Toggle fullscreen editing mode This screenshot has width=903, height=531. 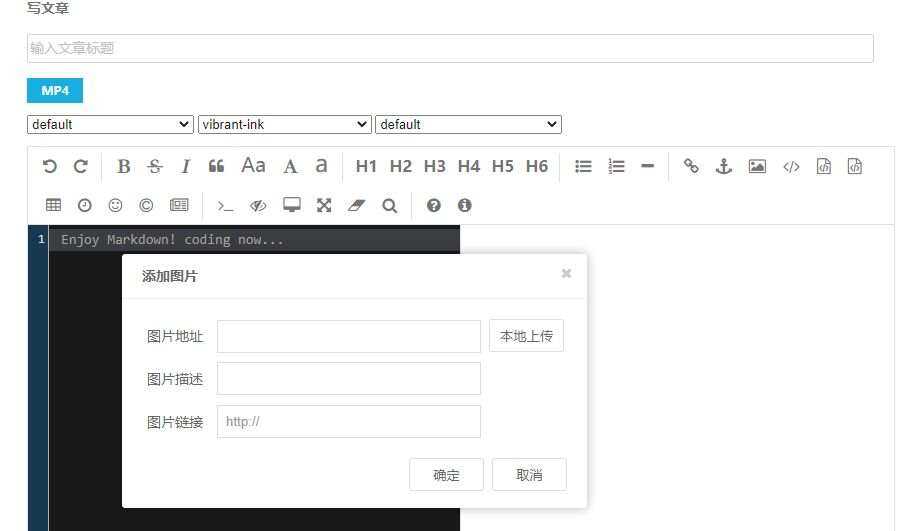[324, 205]
